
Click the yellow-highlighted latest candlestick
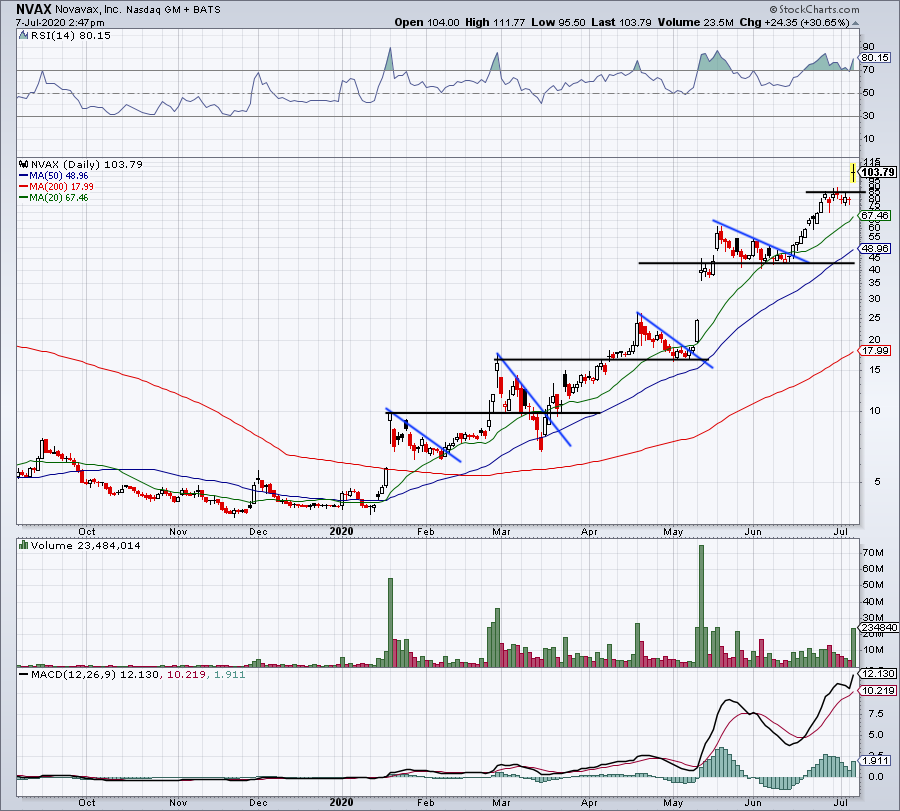pyautogui.click(x=853, y=172)
